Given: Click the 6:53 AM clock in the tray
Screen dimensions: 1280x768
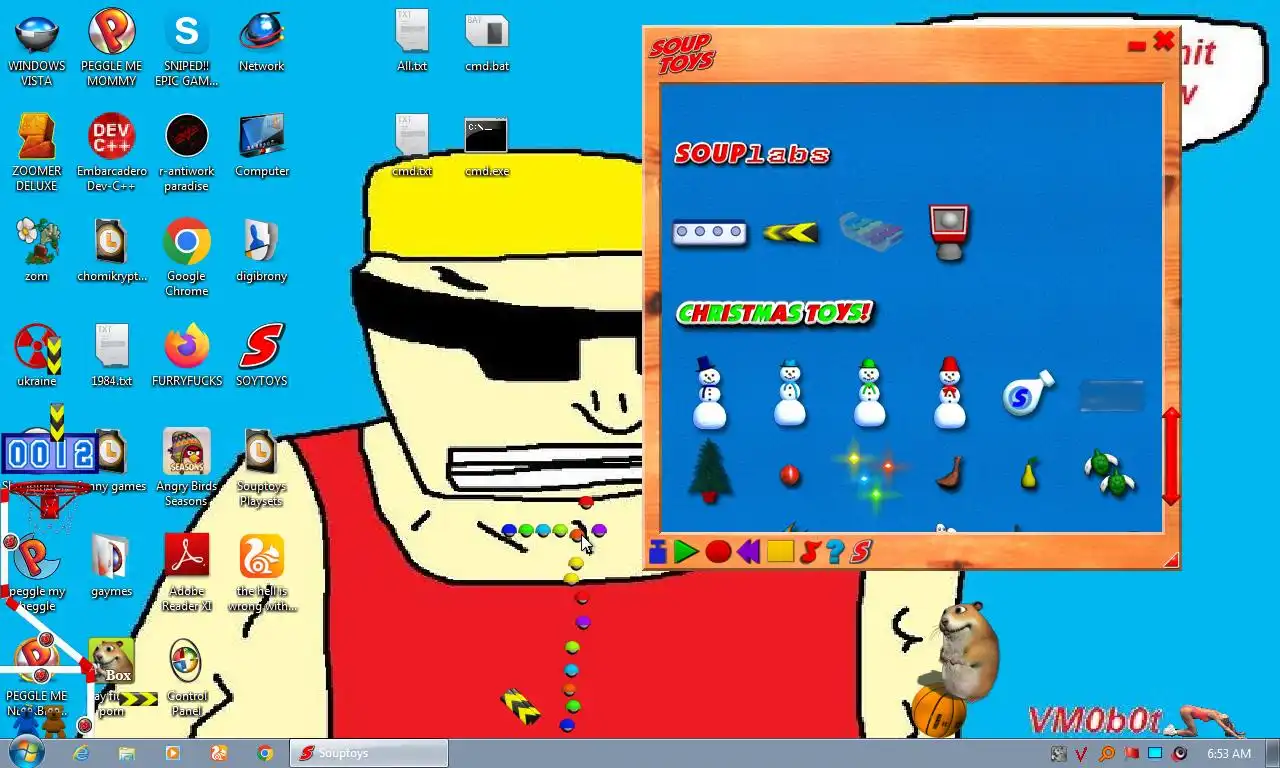Looking at the screenshot, I should pos(1229,754).
